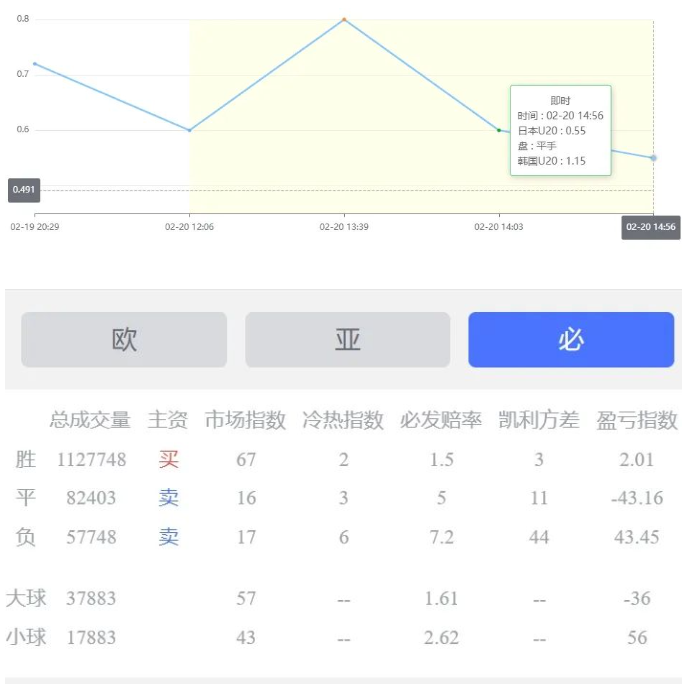Click the 市场指数 column header
The height and width of the screenshot is (684, 691).
(245, 420)
